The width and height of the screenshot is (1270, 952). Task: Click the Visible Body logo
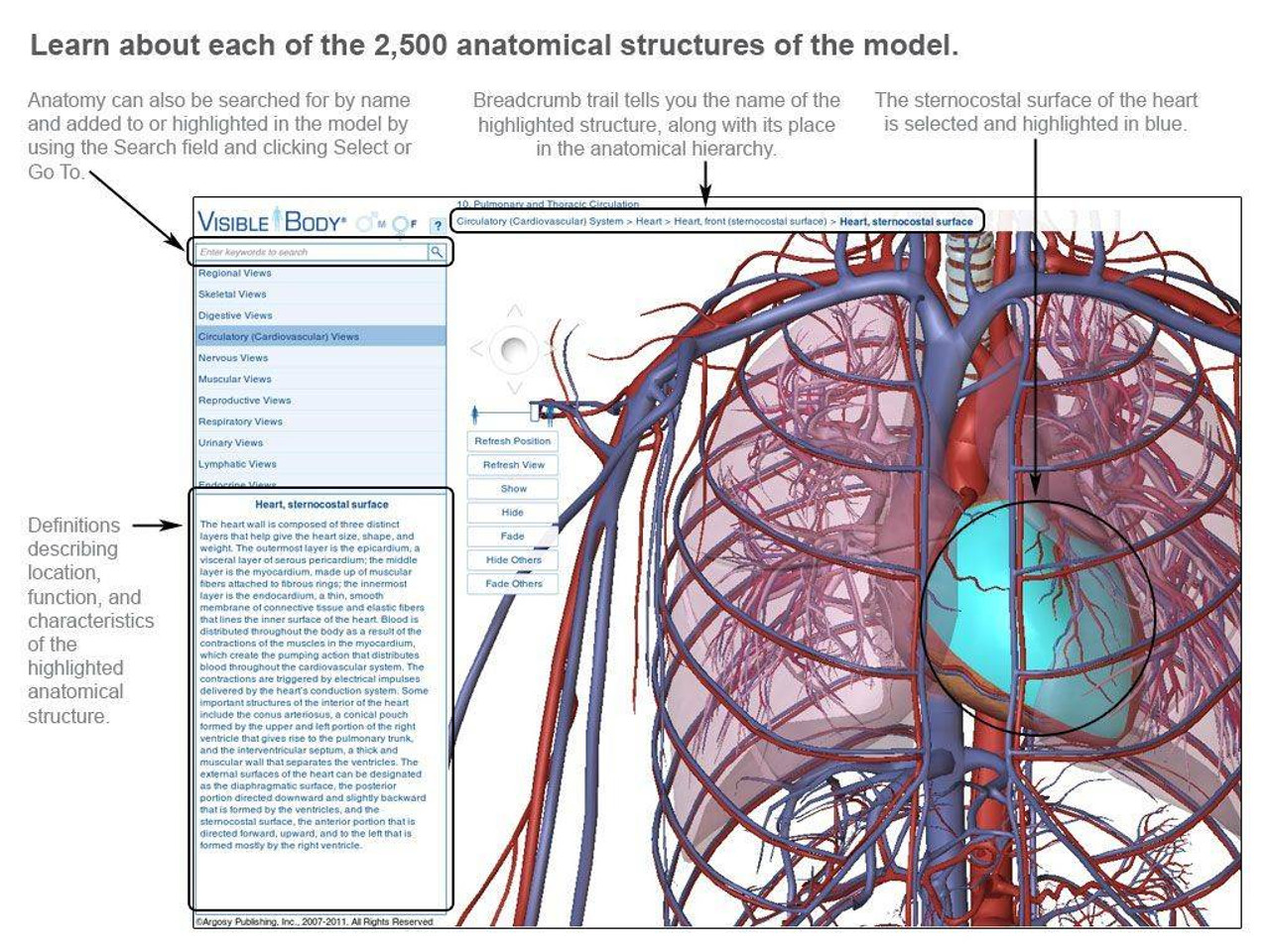(272, 221)
